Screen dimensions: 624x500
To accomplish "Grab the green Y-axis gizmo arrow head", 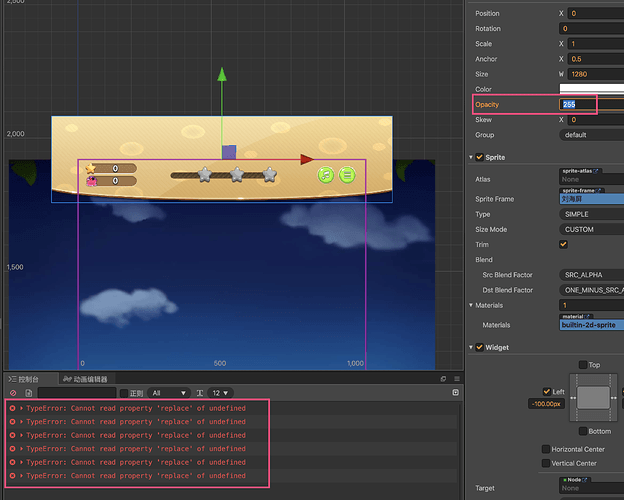I will 222,74.
